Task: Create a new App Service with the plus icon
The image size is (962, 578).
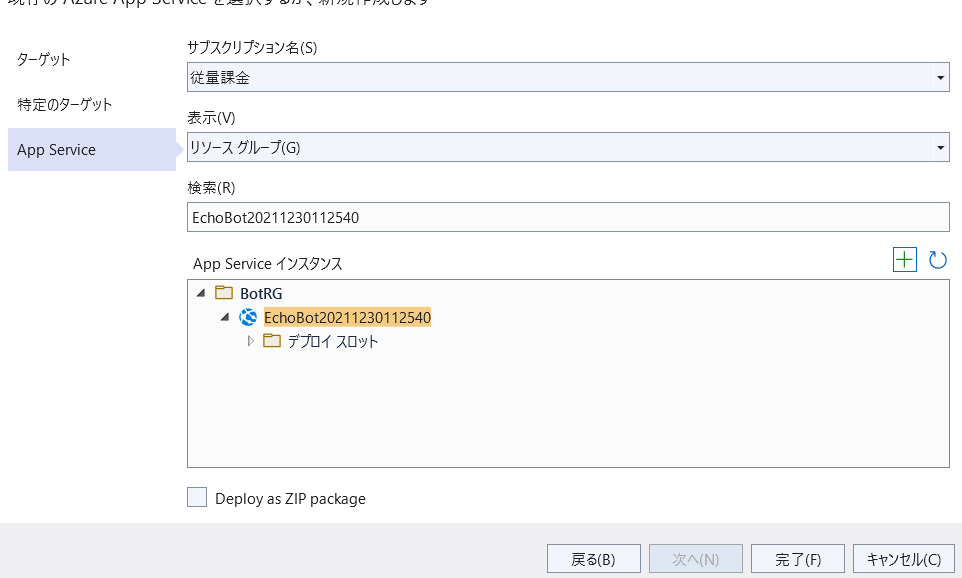Action: coord(905,259)
